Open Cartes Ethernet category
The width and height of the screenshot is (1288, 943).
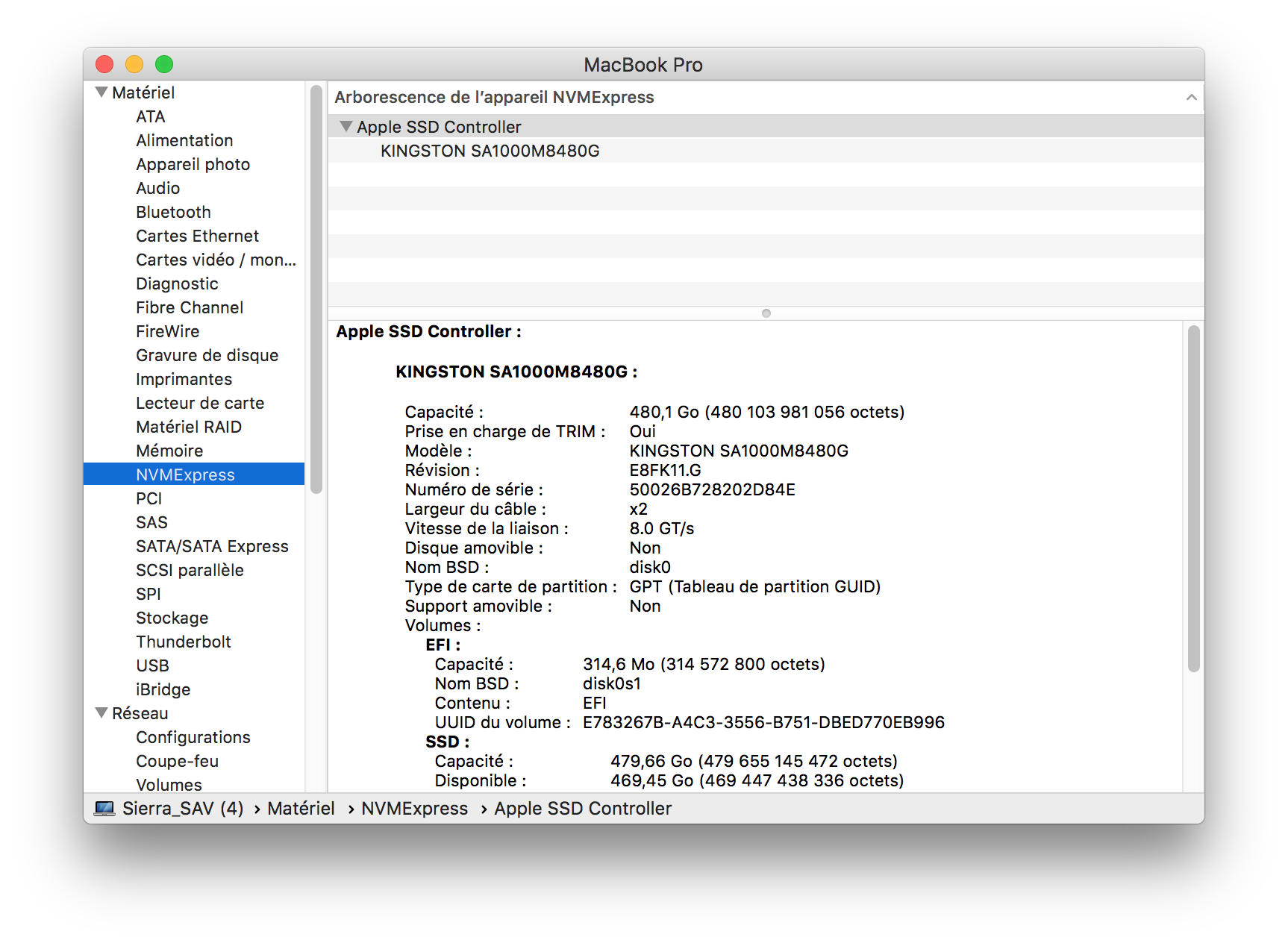(x=197, y=236)
